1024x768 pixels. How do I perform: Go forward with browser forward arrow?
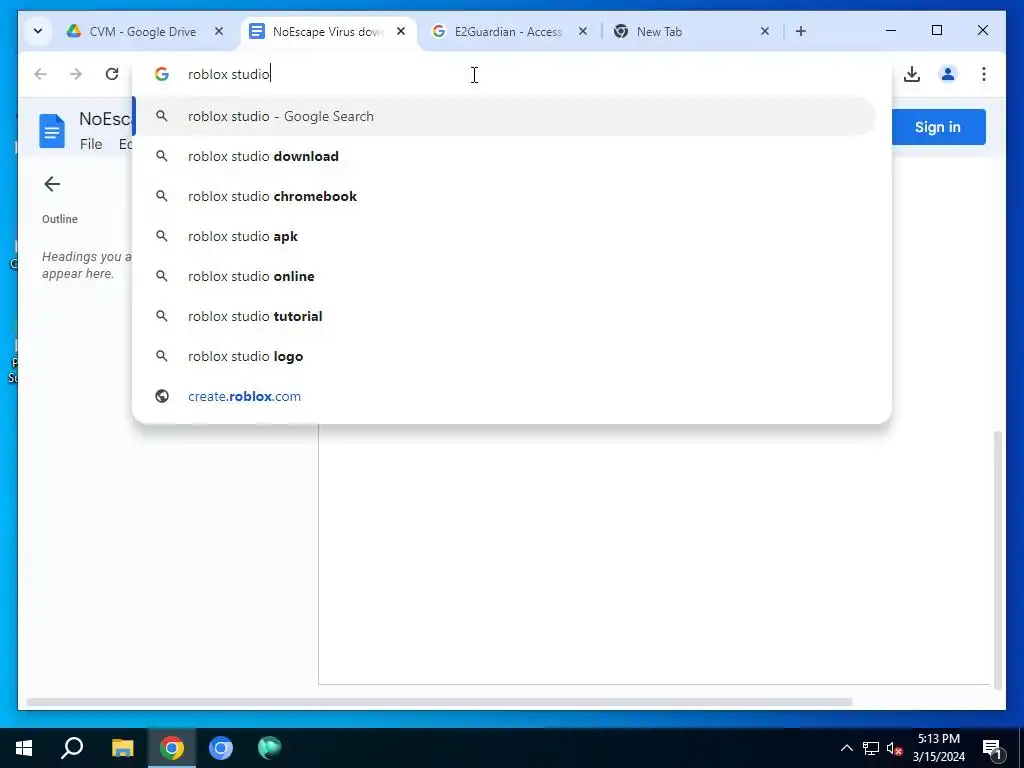(x=76, y=74)
